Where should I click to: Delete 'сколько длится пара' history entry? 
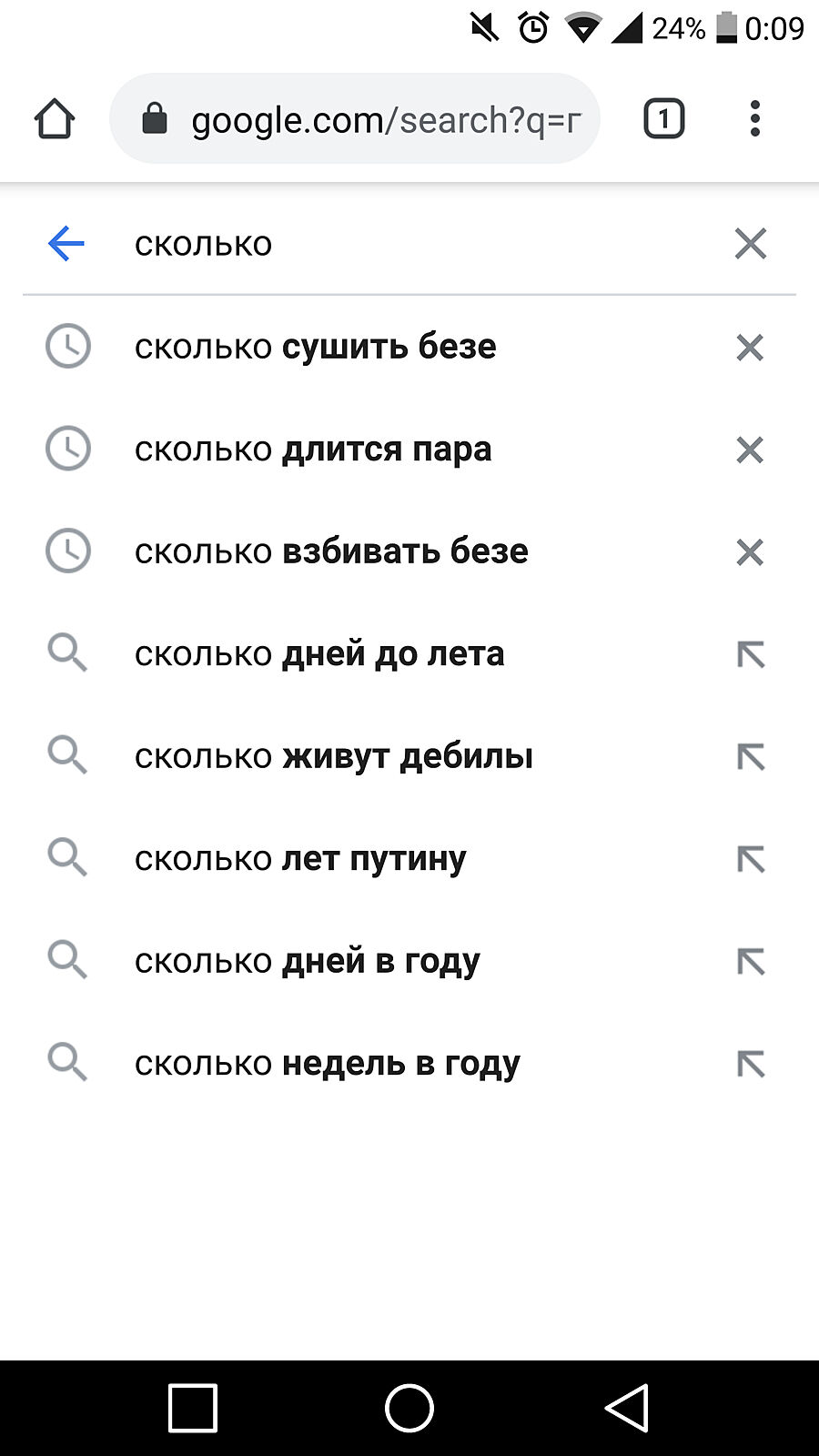click(x=750, y=450)
